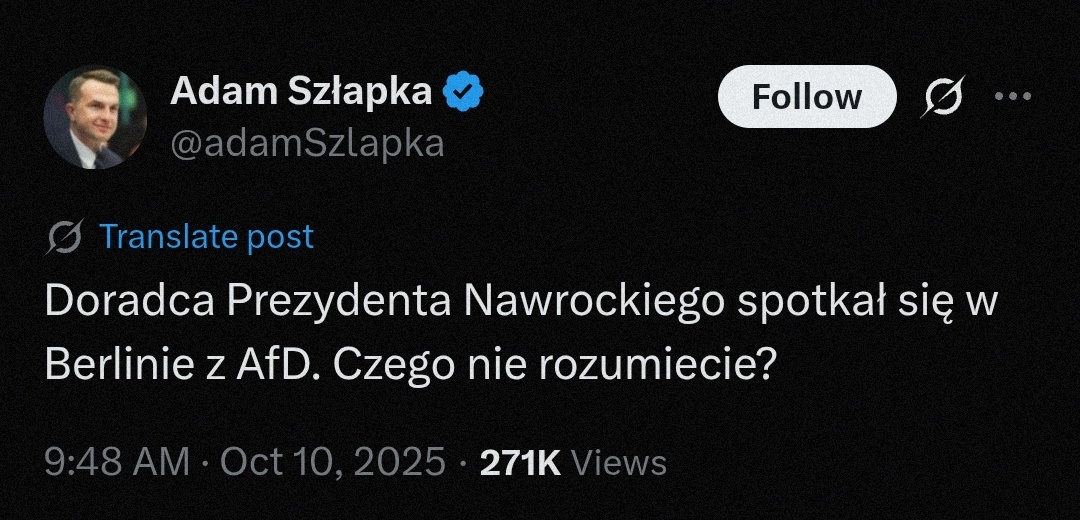
Task: Open the @adamSzlapka handle link
Action: (x=307, y=143)
